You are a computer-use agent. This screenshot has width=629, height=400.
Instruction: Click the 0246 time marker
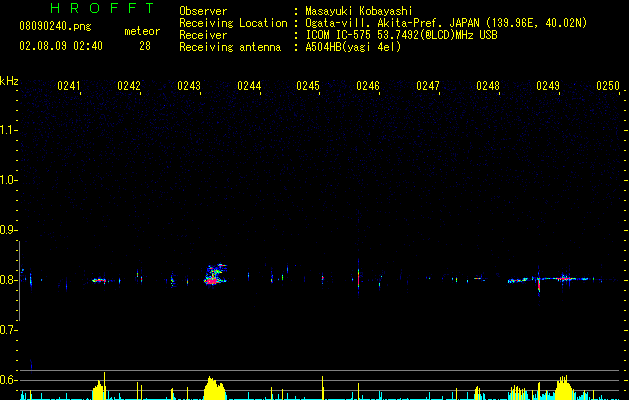point(368,86)
